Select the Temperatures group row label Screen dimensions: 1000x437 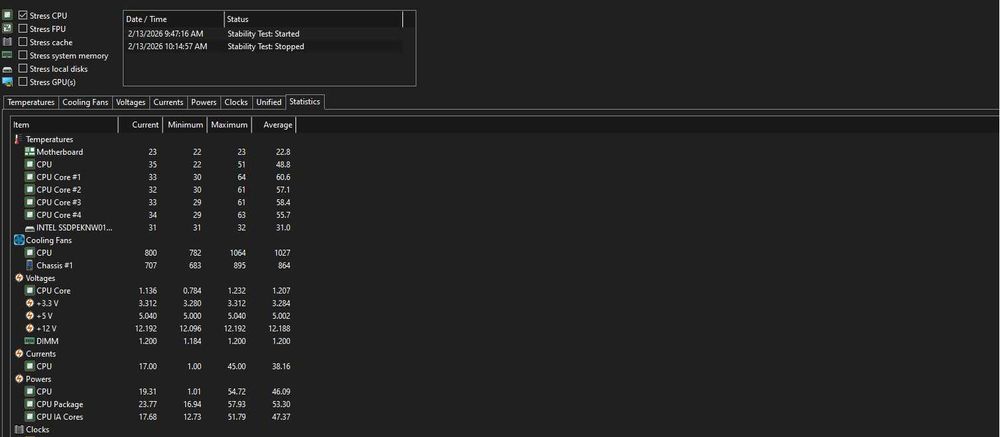(x=49, y=139)
